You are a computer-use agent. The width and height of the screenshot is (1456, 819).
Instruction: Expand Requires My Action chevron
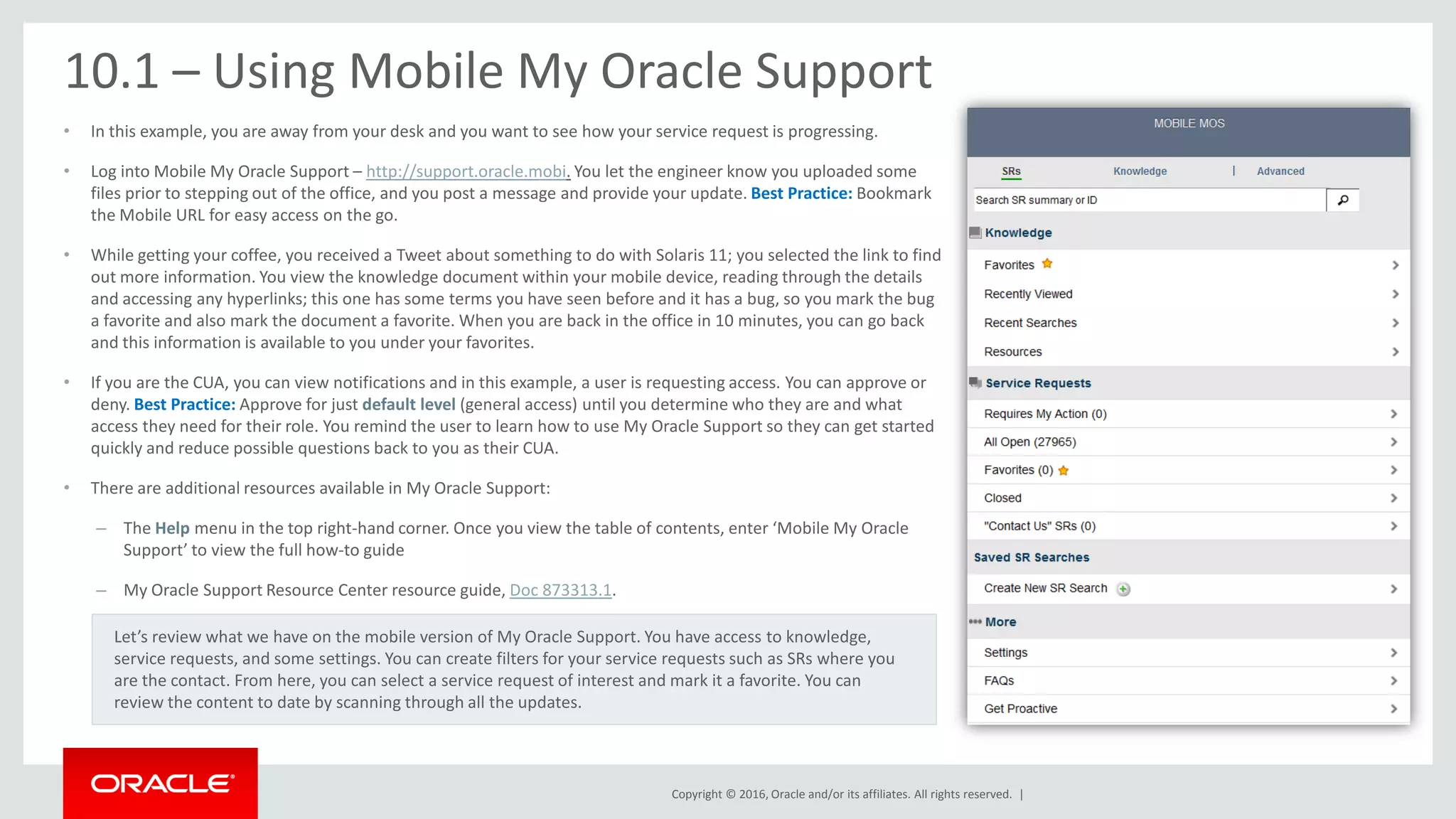click(x=1393, y=414)
